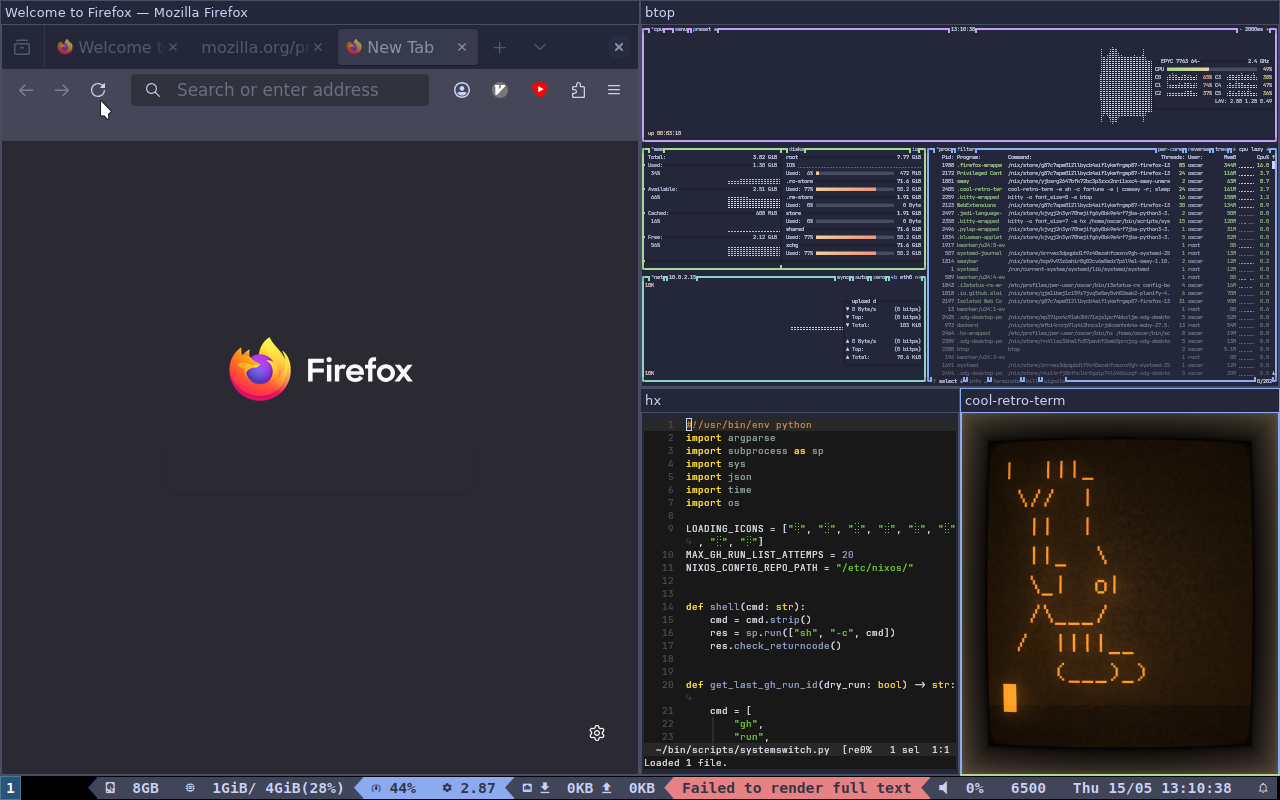The height and width of the screenshot is (800, 1280).
Task: Close the Welcome tab
Action: [x=173, y=47]
